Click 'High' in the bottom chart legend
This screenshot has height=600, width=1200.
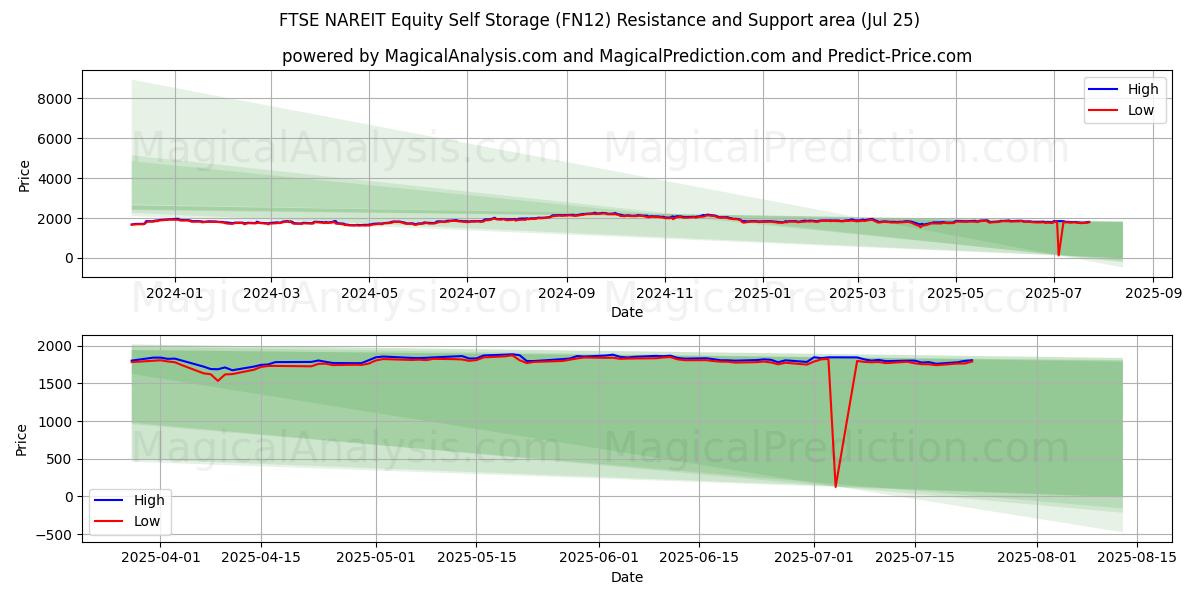tap(149, 500)
